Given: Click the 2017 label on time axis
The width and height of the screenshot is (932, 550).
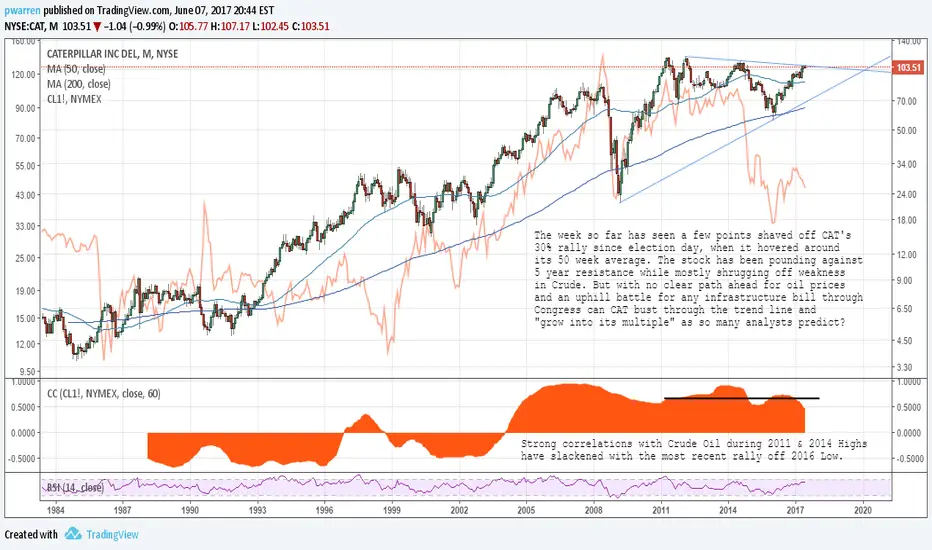Looking at the screenshot, I should pos(795,510).
